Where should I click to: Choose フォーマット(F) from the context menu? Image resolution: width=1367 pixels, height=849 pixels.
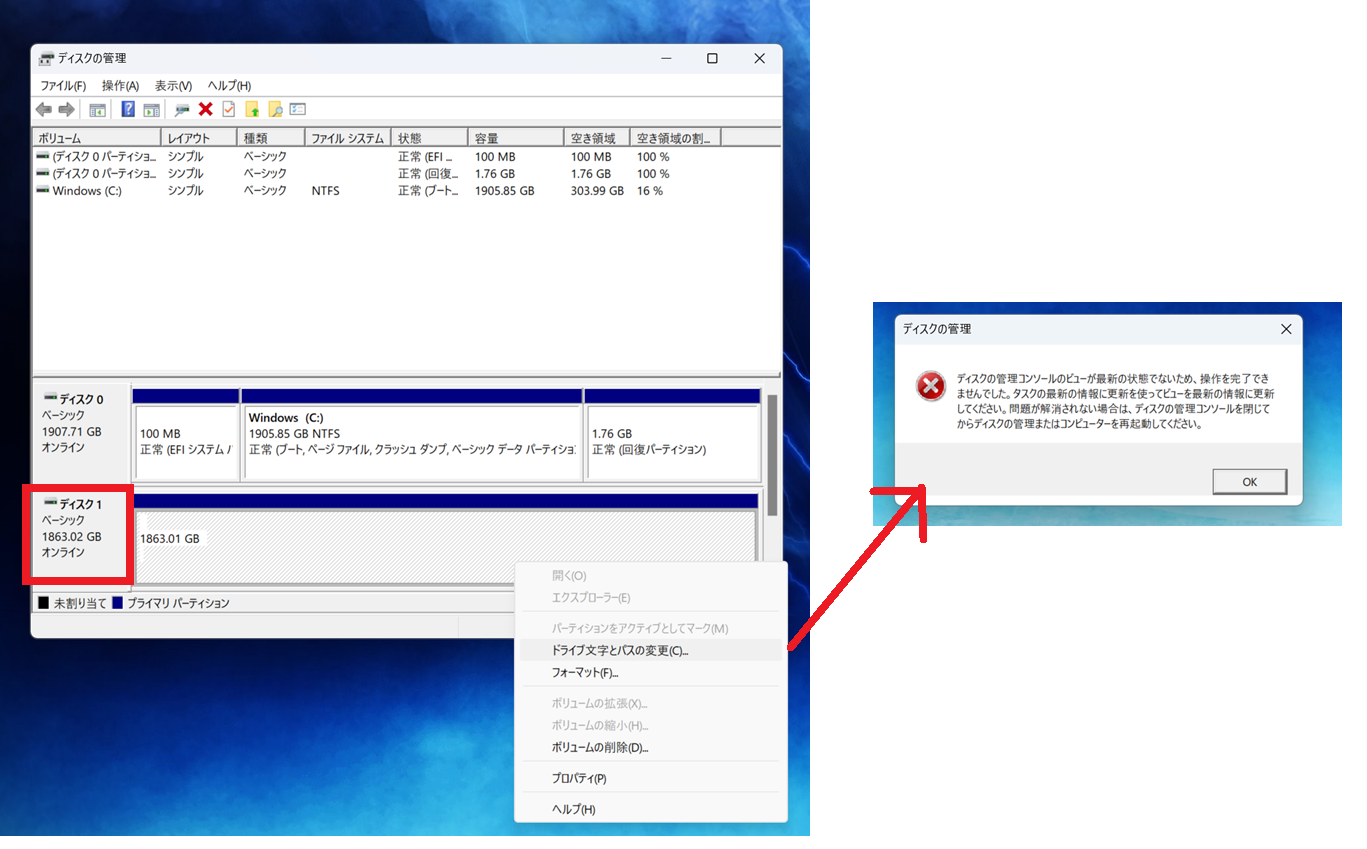tap(587, 674)
